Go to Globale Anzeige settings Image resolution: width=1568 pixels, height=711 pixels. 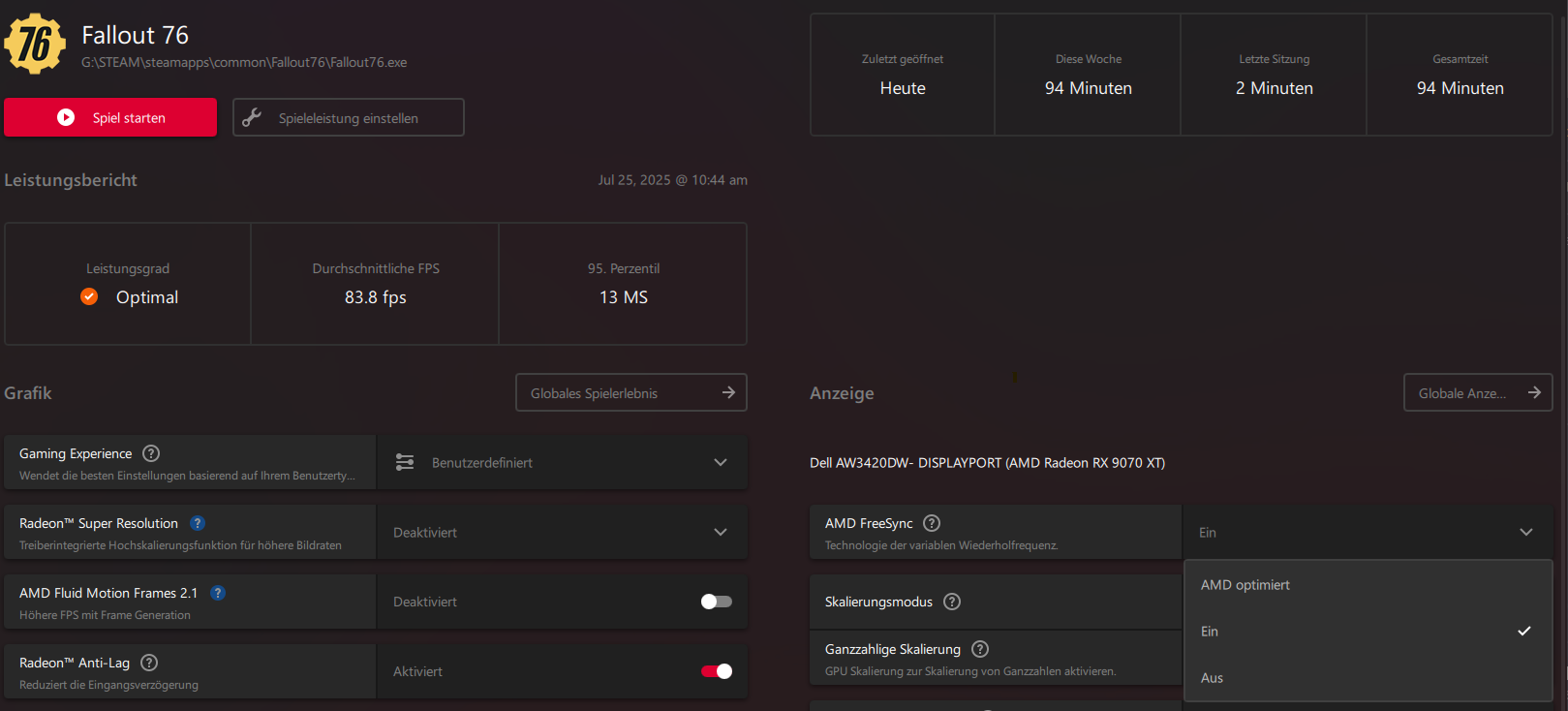(x=1478, y=392)
